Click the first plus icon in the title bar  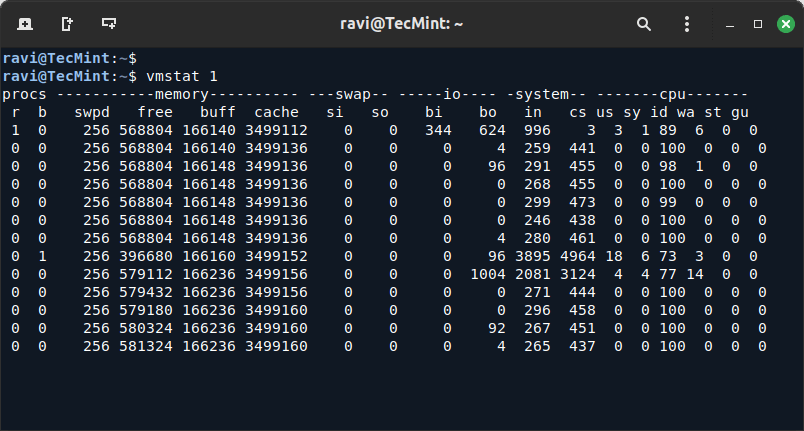coord(24,23)
